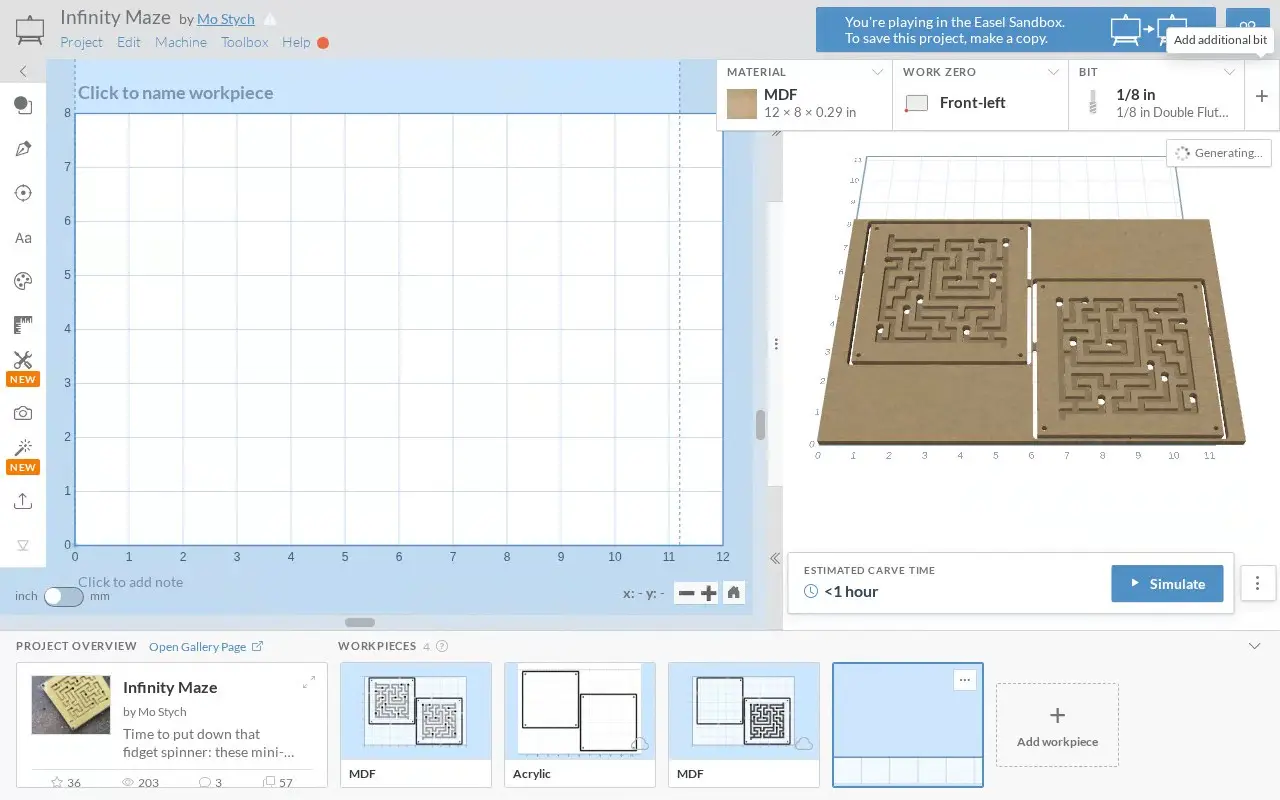Viewport: 1280px width, 800px height.
Task: Click the Infinity Maze project photo
Action: pos(70,705)
